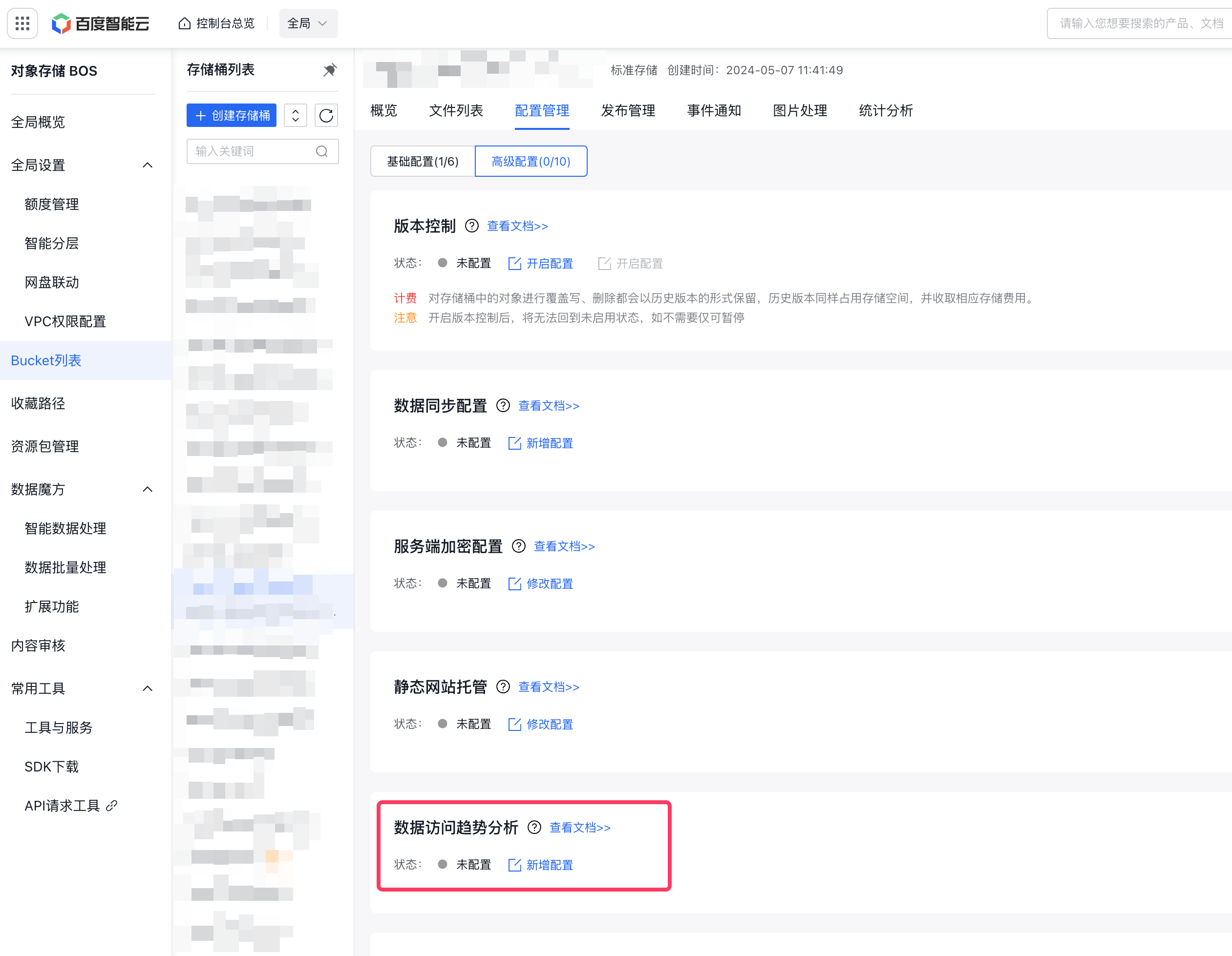Switch to the 事件通知 tab
Viewport: 1232px width, 956px height.
(x=714, y=110)
